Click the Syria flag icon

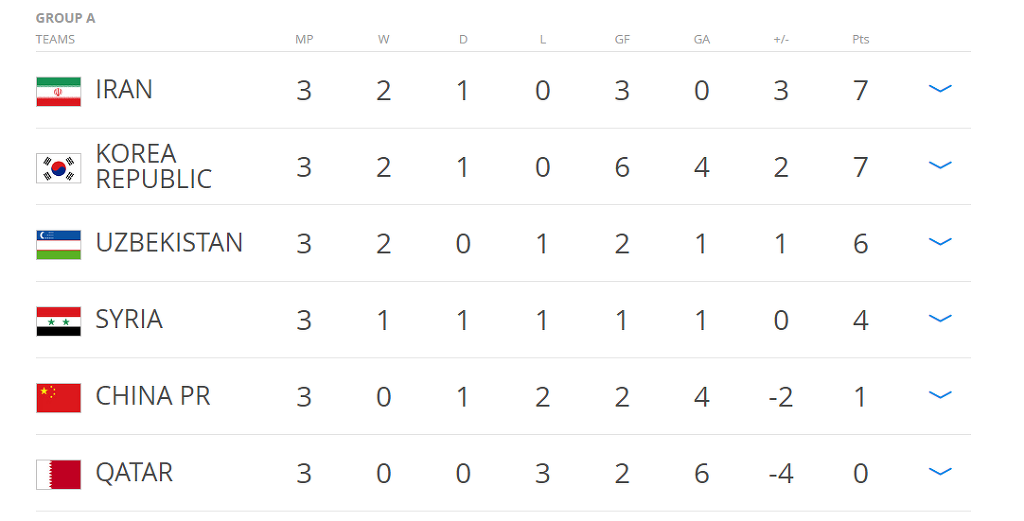(58, 321)
